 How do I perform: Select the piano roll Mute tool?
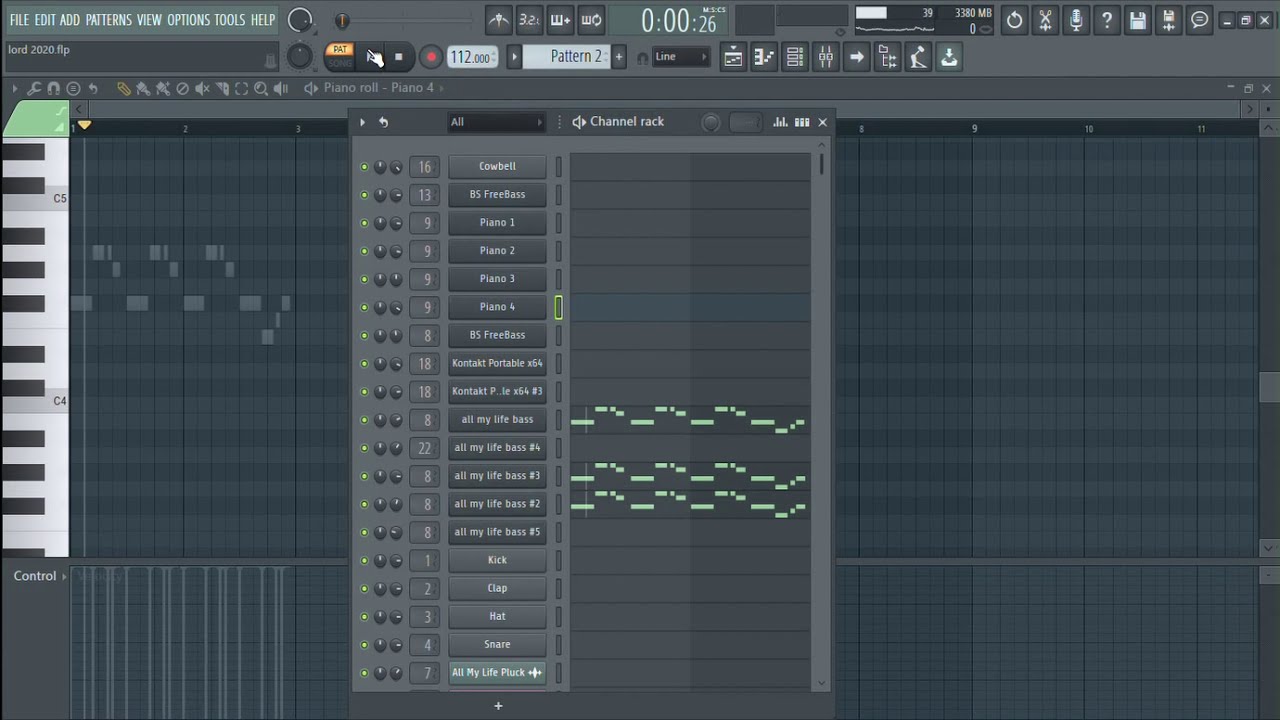pyautogui.click(x=202, y=89)
